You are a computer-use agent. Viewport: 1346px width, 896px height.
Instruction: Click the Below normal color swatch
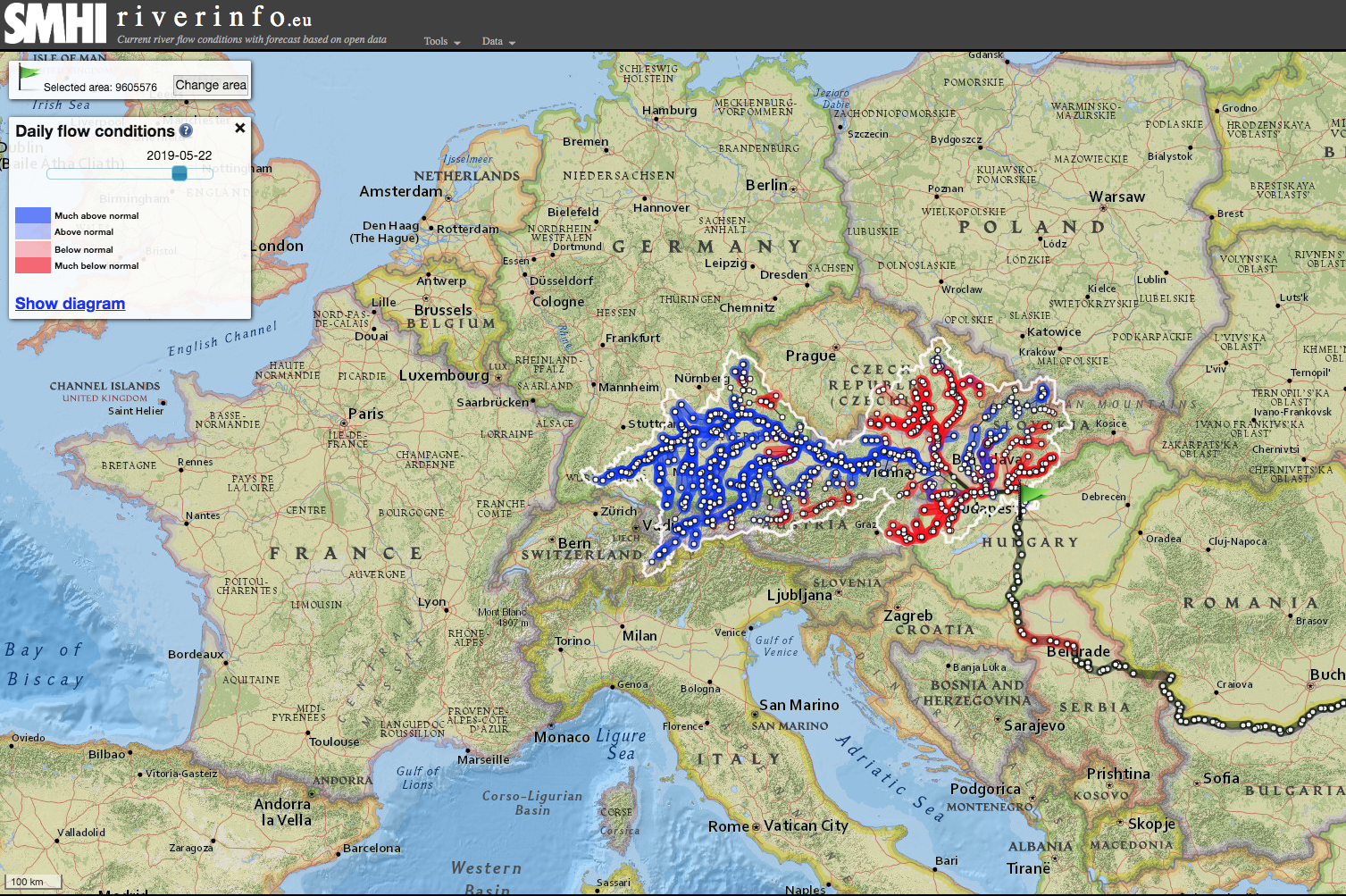click(x=33, y=249)
